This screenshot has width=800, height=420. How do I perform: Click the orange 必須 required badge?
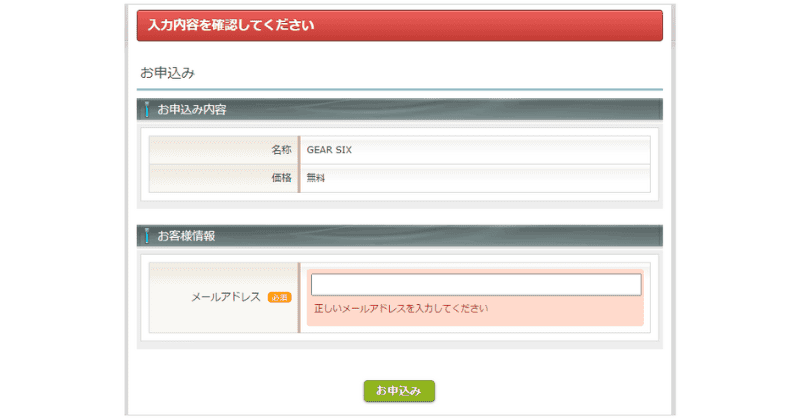tap(279, 297)
